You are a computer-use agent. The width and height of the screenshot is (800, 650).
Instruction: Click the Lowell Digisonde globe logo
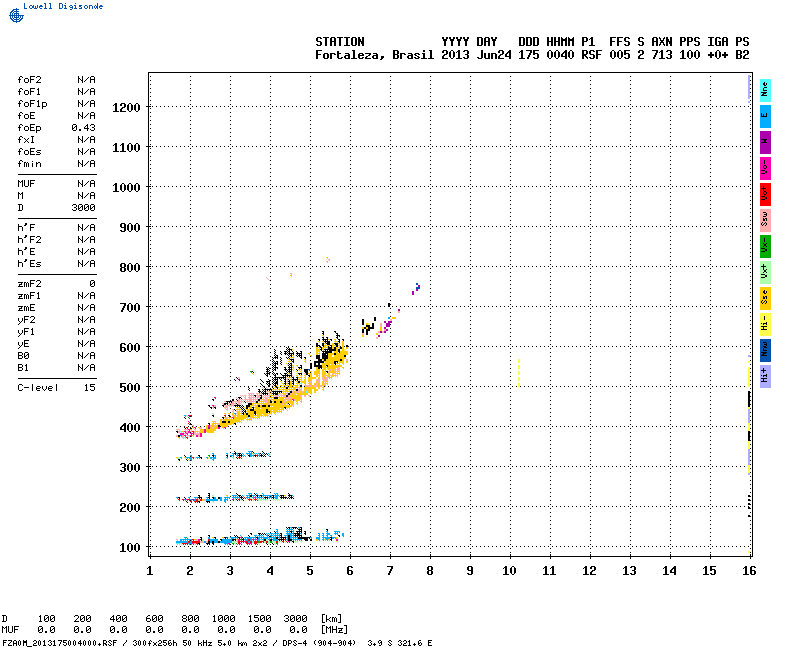pyautogui.click(x=14, y=15)
